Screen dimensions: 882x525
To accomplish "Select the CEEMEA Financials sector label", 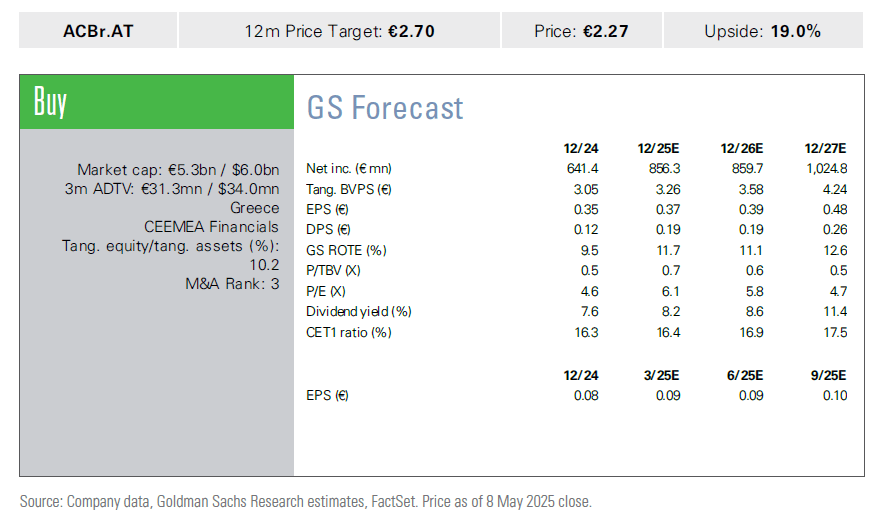I will coord(211,227).
